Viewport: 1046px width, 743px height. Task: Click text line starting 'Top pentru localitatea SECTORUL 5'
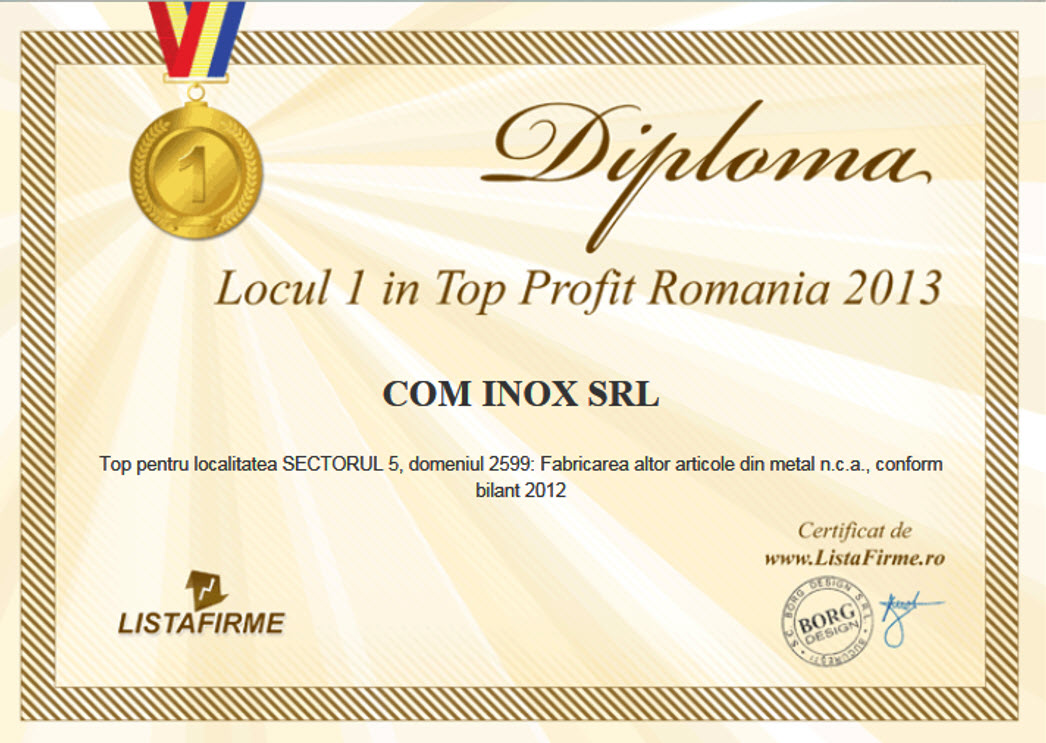[521, 464]
